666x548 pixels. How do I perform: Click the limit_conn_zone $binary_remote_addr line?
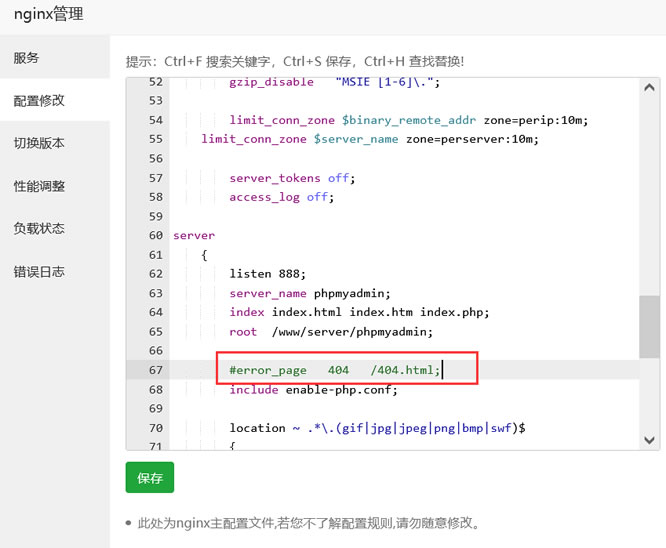(x=408, y=121)
